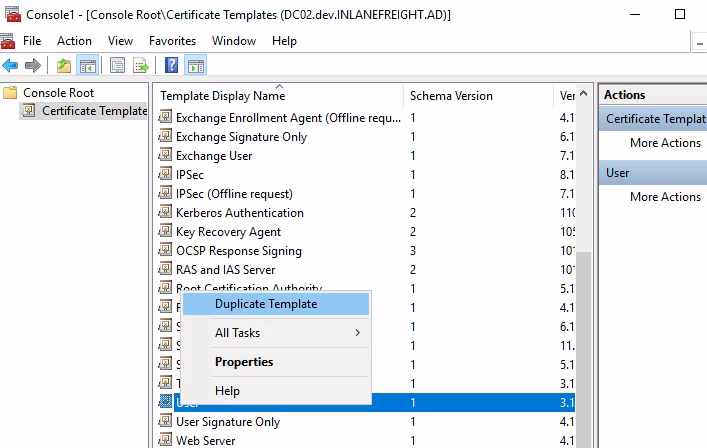Click the Up one level folder icon
The width and height of the screenshot is (707, 448).
64,65
